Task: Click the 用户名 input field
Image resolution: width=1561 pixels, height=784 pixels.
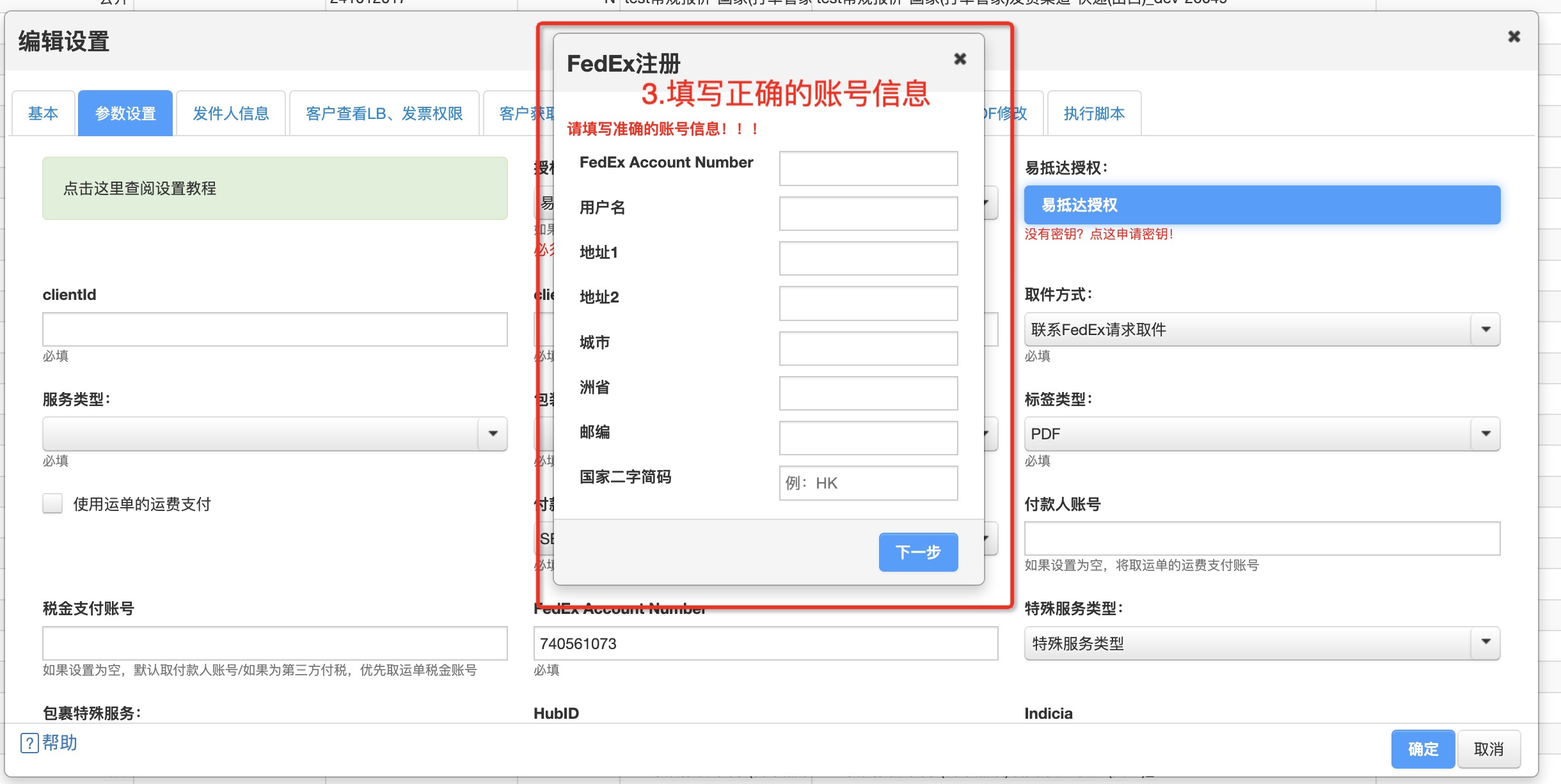Action: pyautogui.click(x=868, y=213)
